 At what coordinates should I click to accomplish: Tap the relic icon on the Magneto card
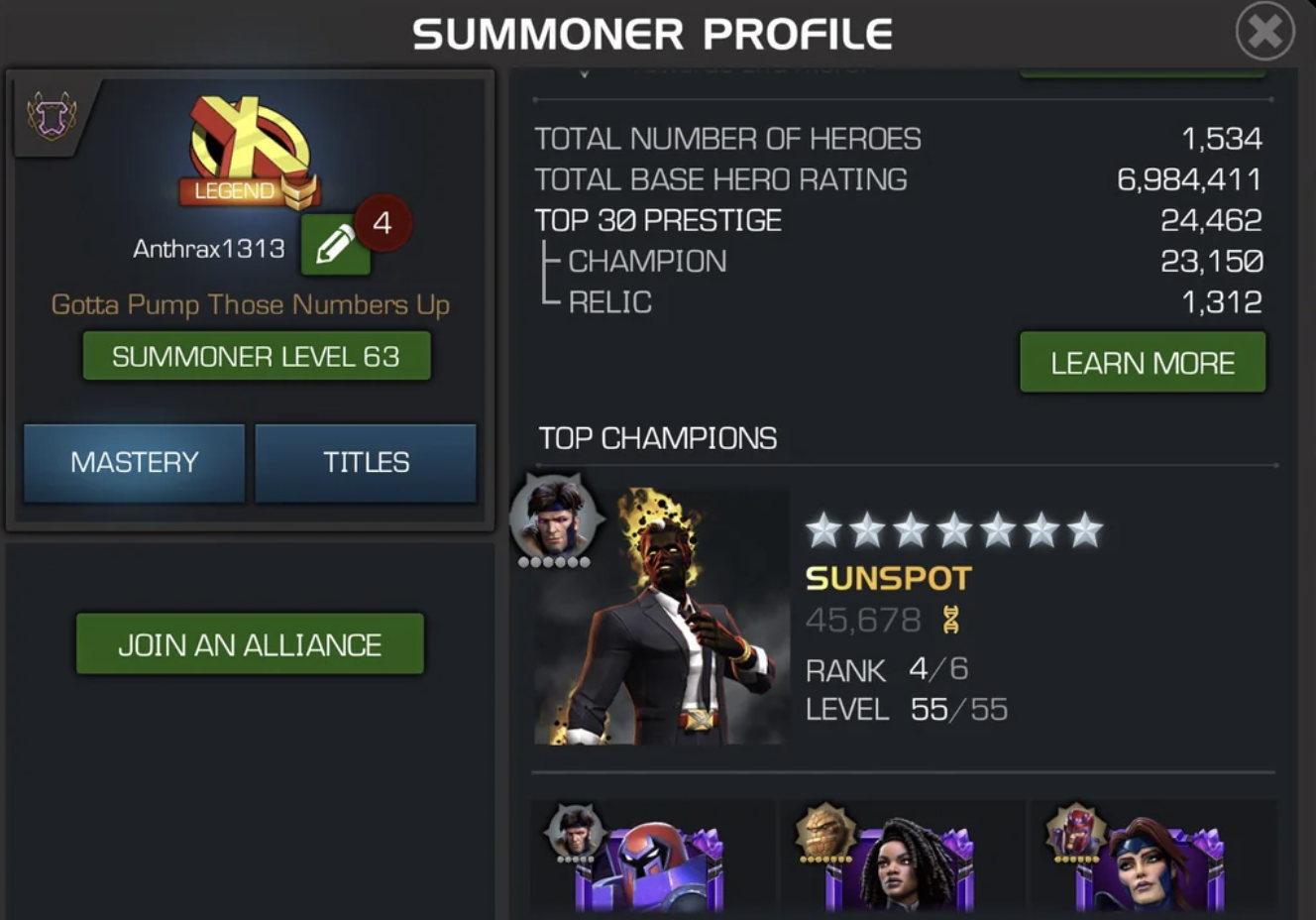point(576,833)
